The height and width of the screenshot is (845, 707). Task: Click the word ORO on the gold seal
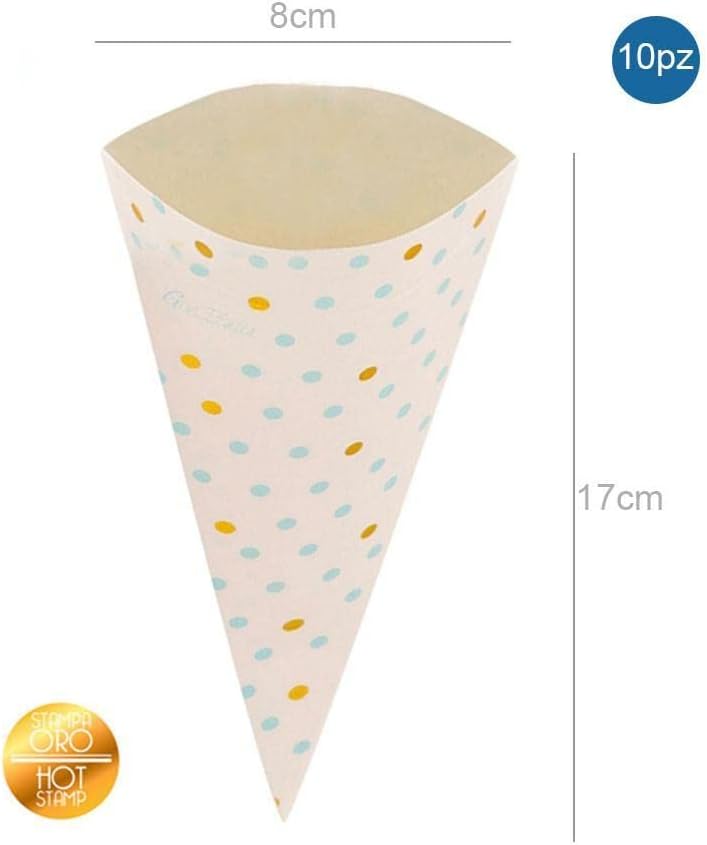coord(61,743)
